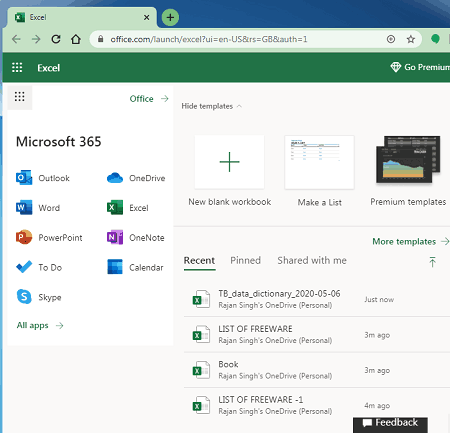Launch the Skype app icon
Viewport: 450px width, 433px height.
click(x=24, y=296)
